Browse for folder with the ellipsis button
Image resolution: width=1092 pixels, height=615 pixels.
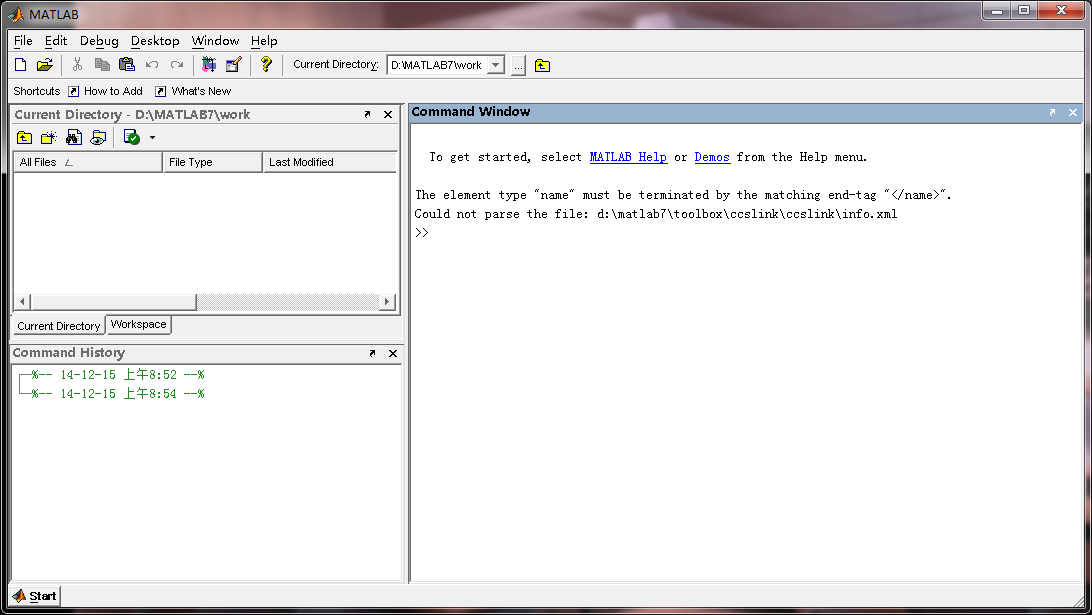tap(518, 65)
